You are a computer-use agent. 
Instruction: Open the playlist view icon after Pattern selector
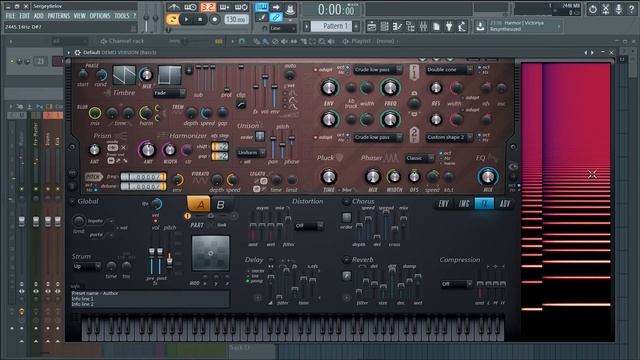[371, 27]
